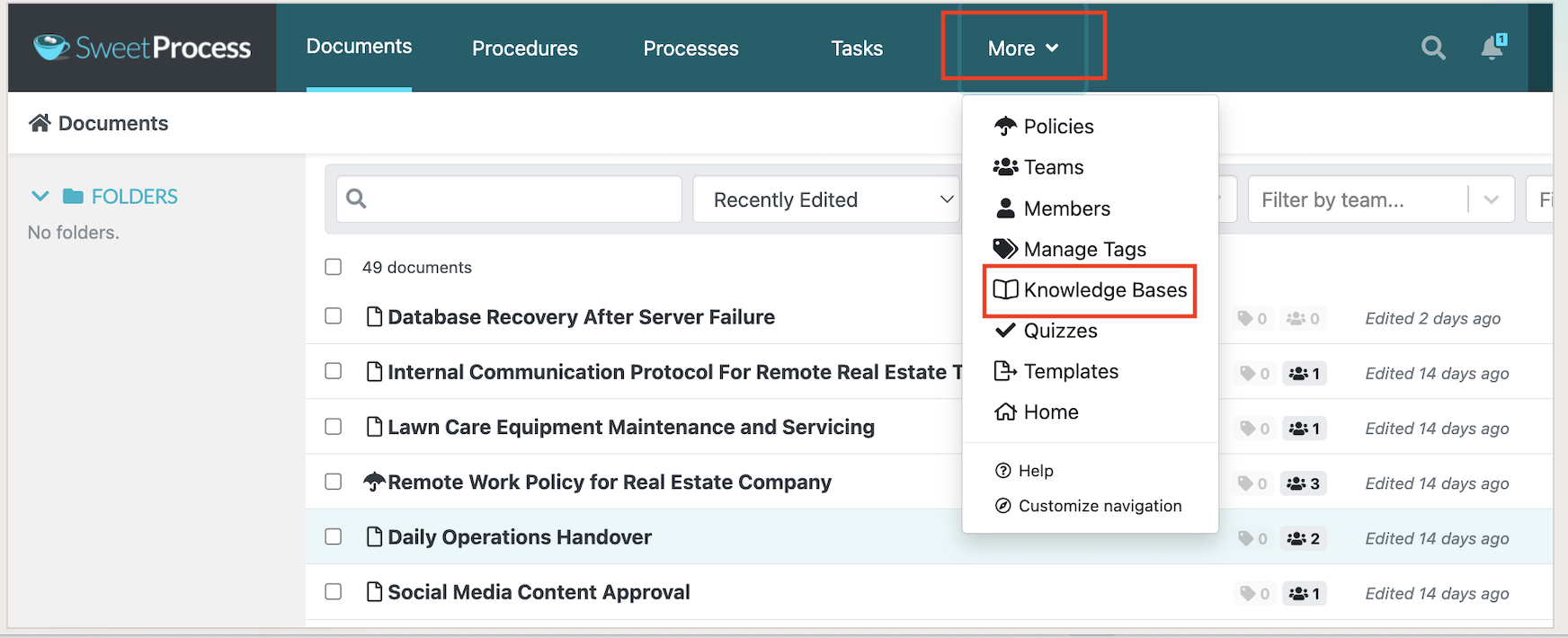Click the team count badge on Lawn Care row
This screenshot has height=638, width=1568.
[1304, 429]
